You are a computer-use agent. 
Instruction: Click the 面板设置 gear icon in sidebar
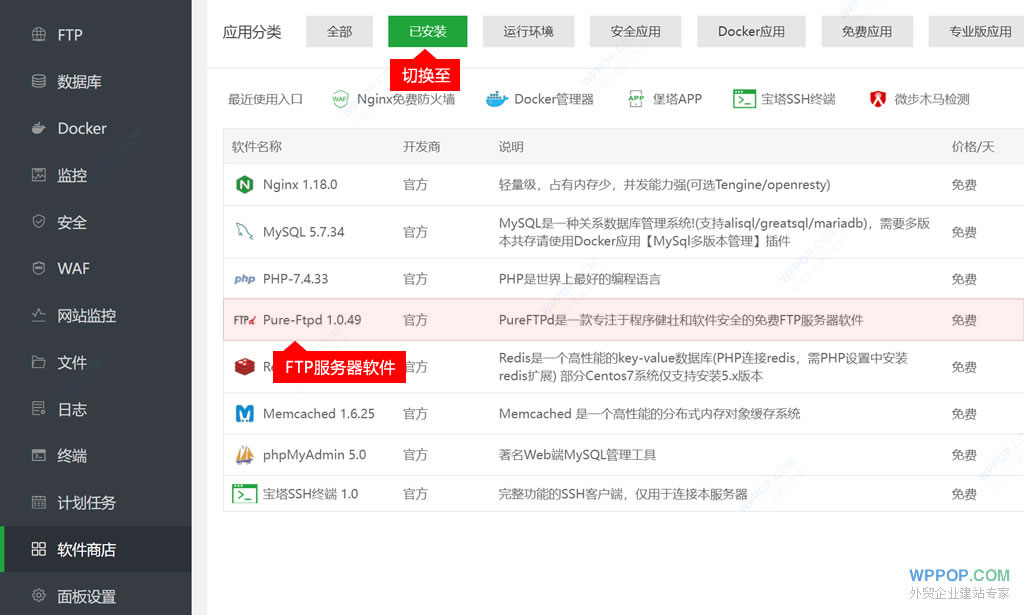[x=39, y=595]
